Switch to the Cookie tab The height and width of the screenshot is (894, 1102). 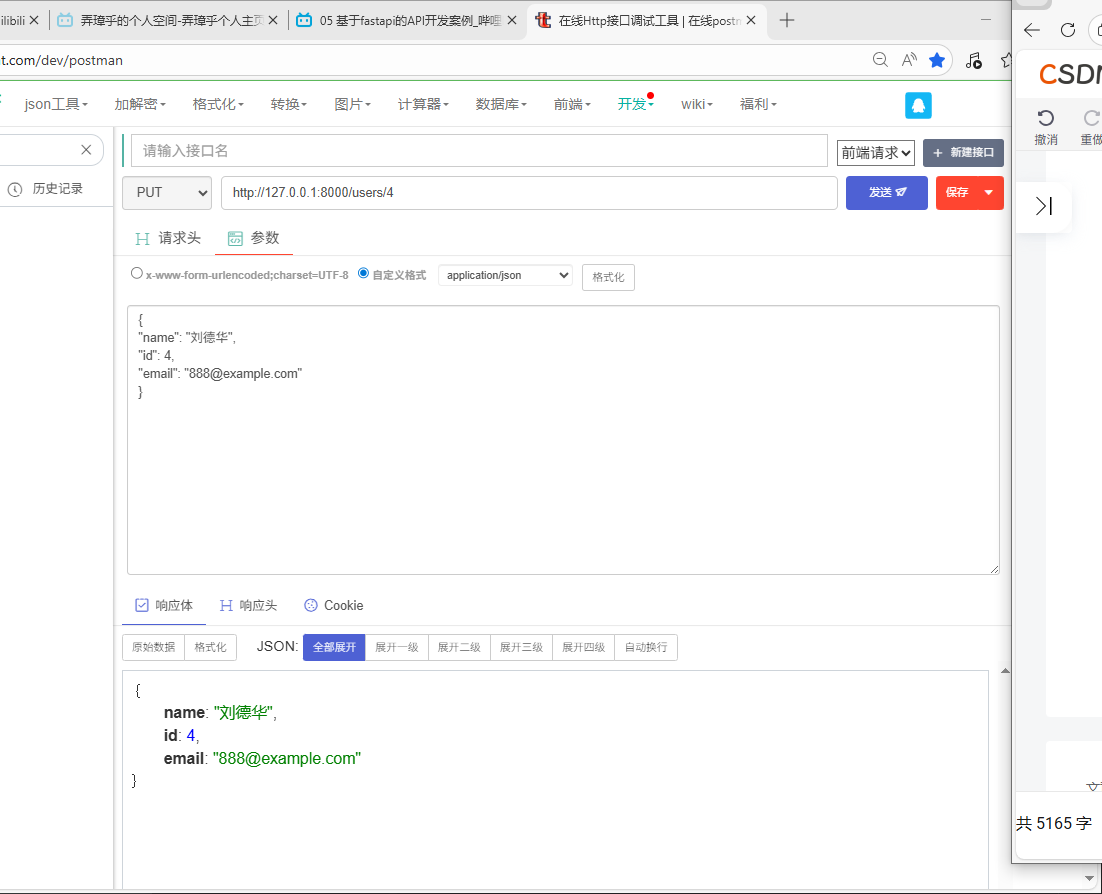coord(334,605)
